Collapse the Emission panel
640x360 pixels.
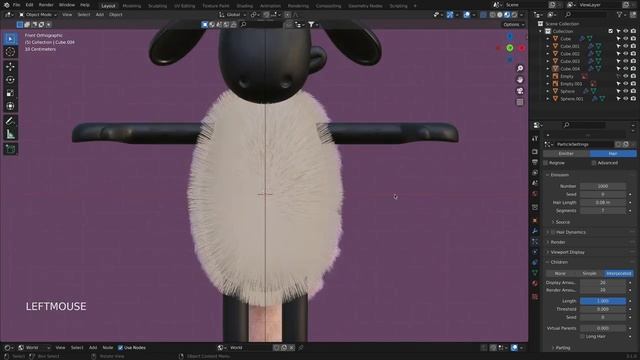pyautogui.click(x=559, y=175)
